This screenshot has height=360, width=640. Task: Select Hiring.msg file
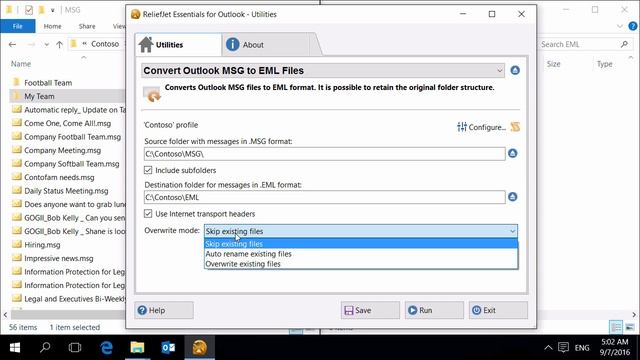point(42,244)
